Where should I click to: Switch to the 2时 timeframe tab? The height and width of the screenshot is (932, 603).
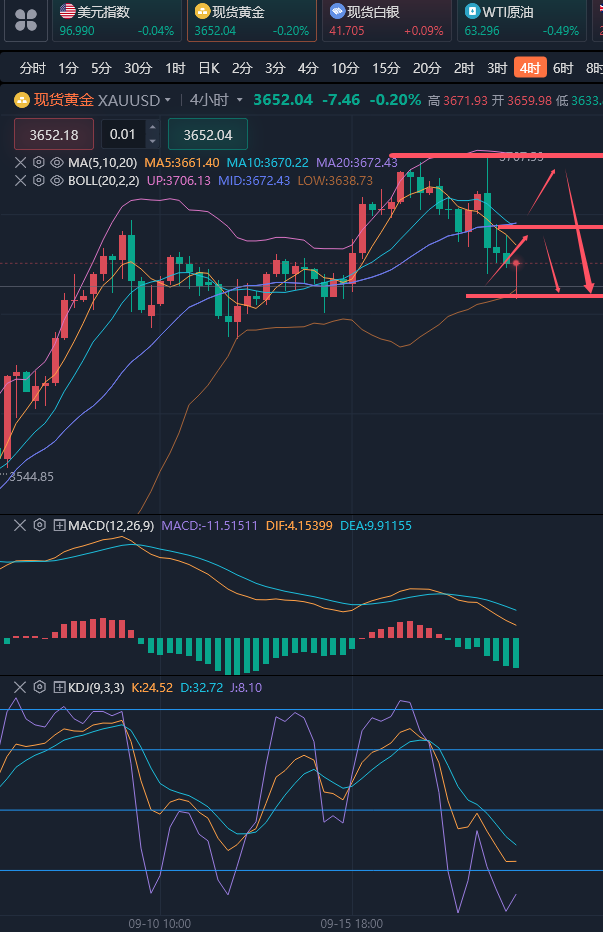tap(464, 68)
